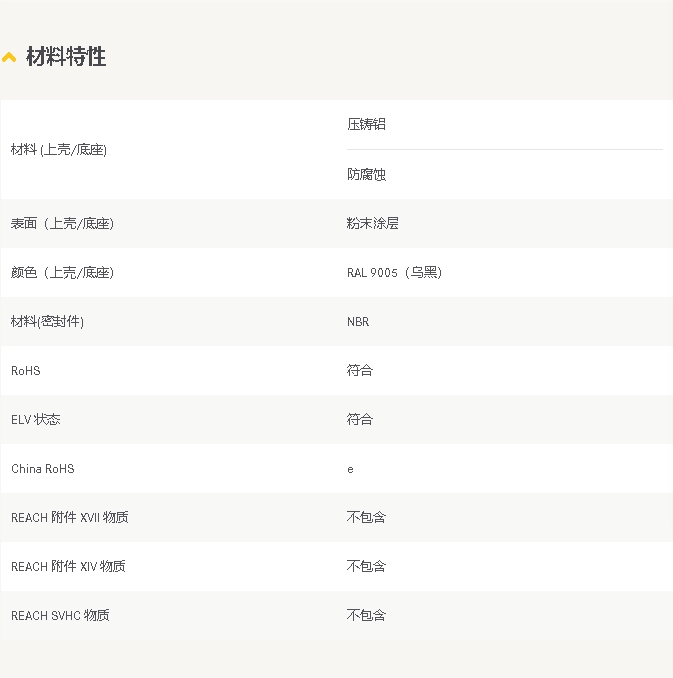This screenshot has height=678, width=673.
Task: Select the ELV 状态 label
Action: pyautogui.click(x=36, y=419)
